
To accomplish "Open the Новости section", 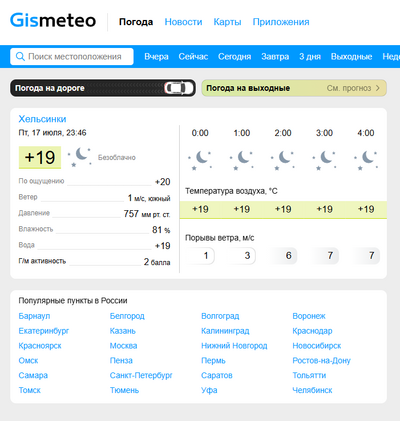I will point(183,22).
